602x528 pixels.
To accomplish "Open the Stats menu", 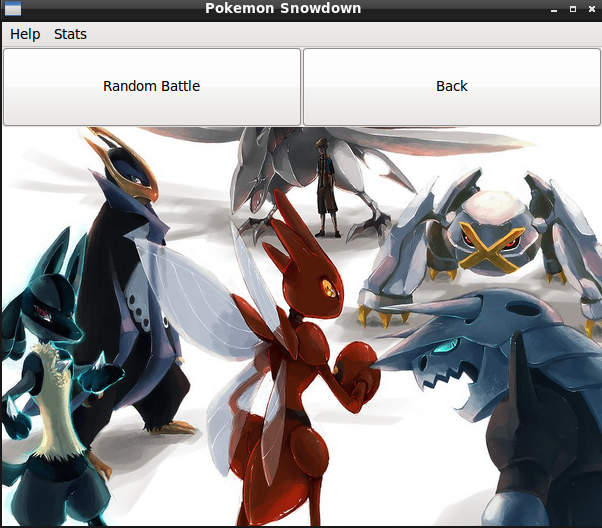I will (70, 34).
